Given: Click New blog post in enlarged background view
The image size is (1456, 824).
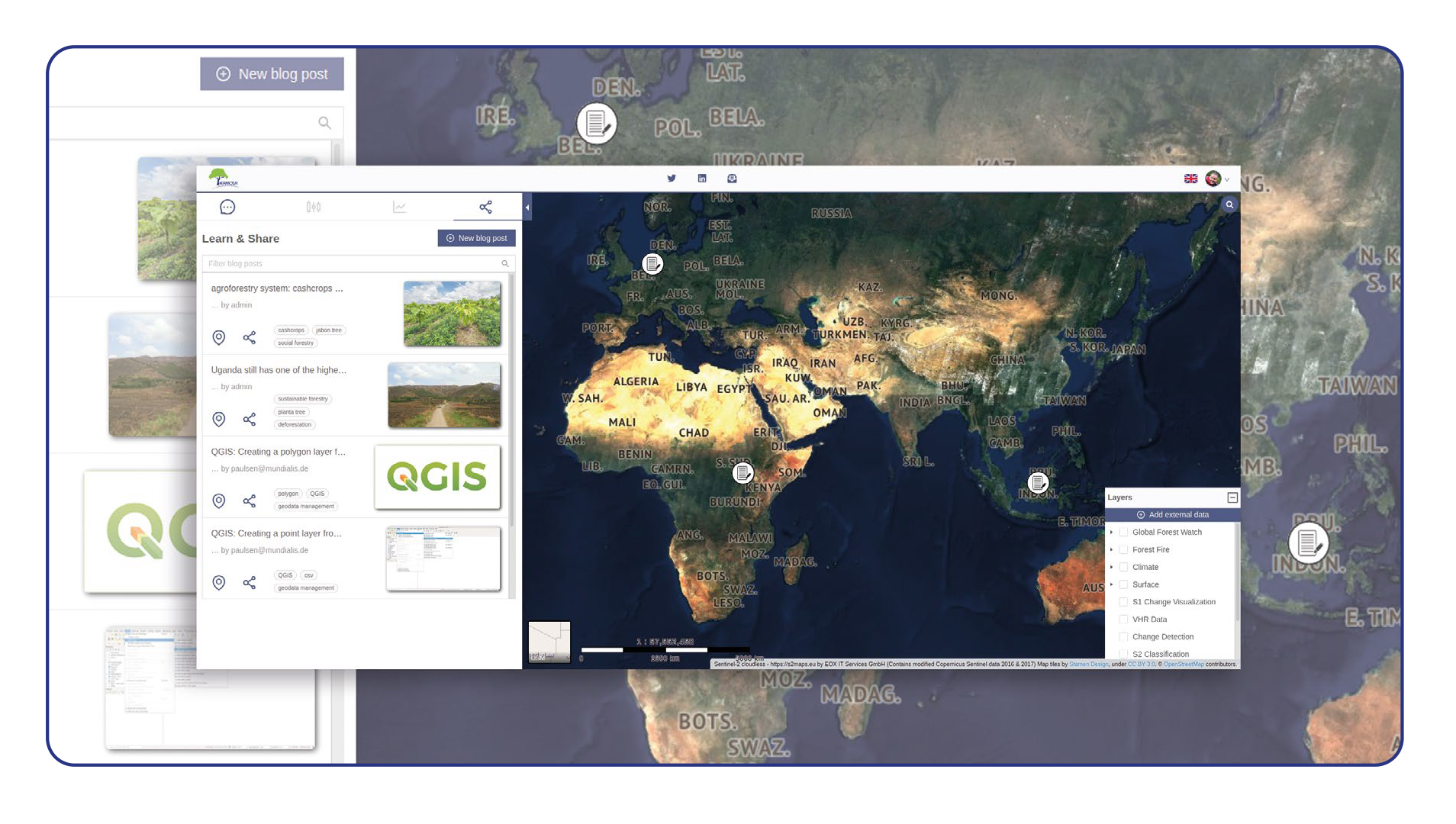Looking at the screenshot, I should pos(272,74).
